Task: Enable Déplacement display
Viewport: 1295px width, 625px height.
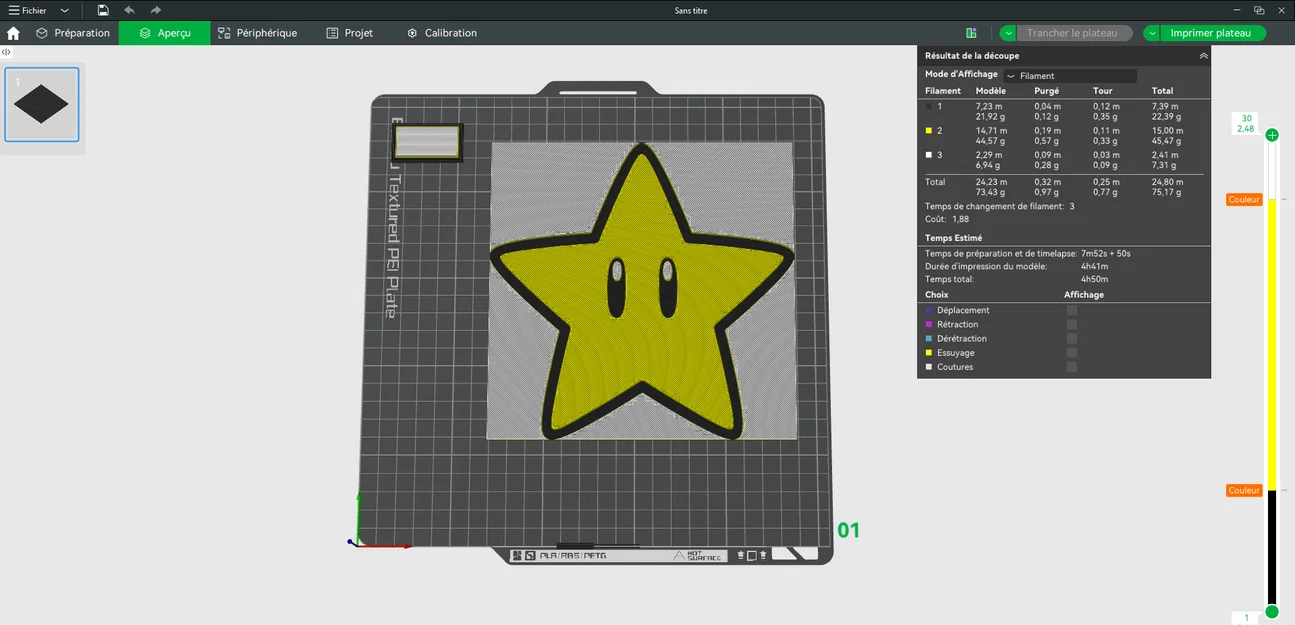Action: click(1072, 310)
